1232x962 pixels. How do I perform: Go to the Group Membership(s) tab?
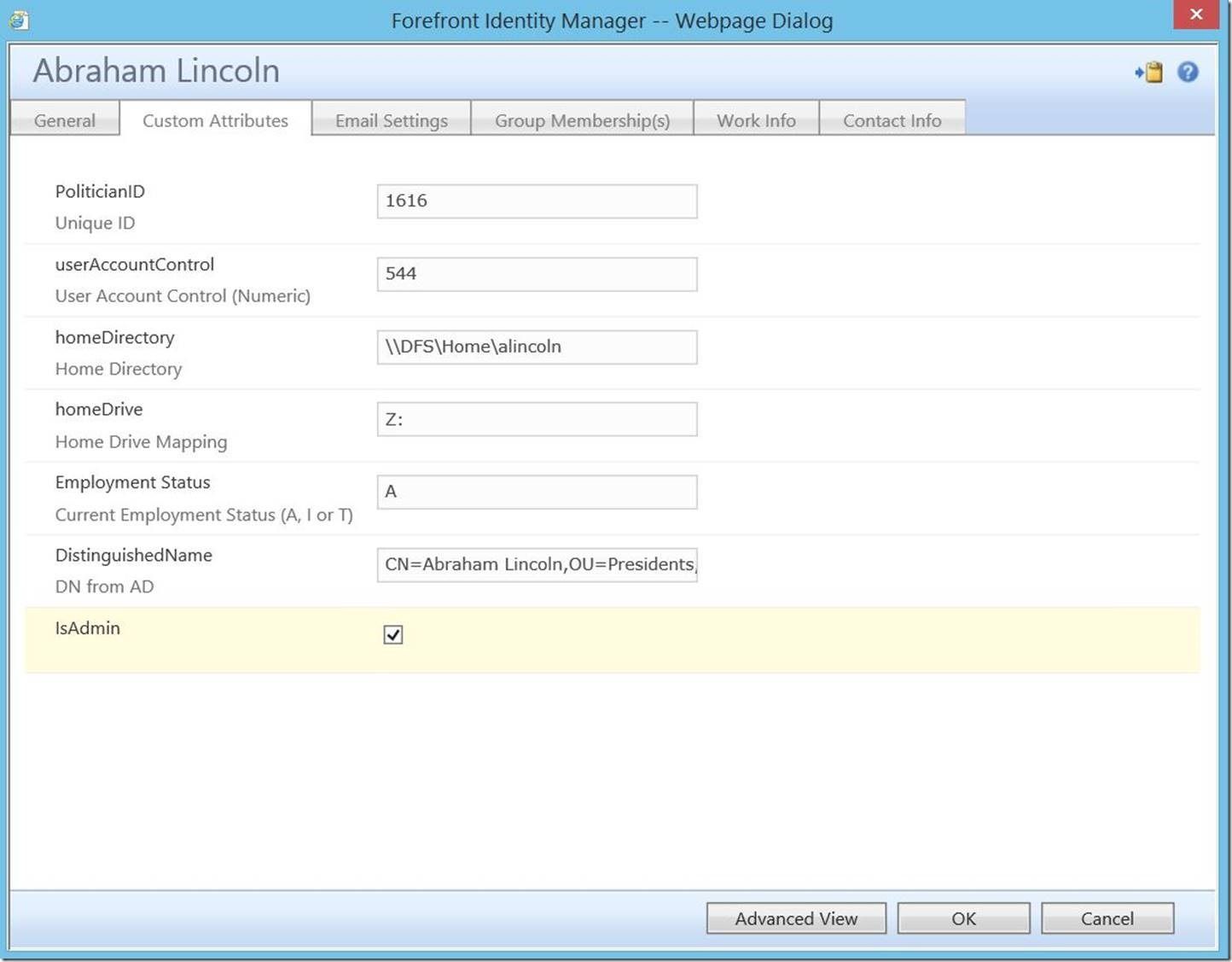tap(583, 120)
